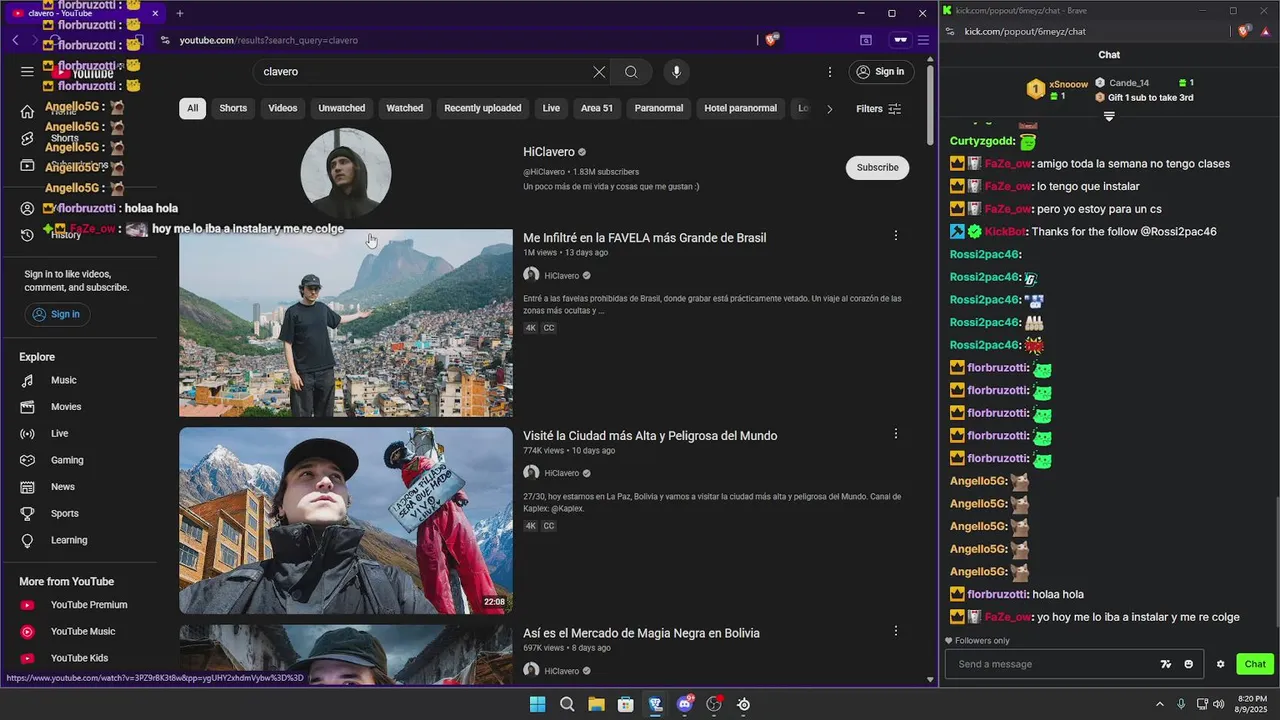Image resolution: width=1280 pixels, height=720 pixels.
Task: Click Sign in button at top right
Action: coord(881,71)
